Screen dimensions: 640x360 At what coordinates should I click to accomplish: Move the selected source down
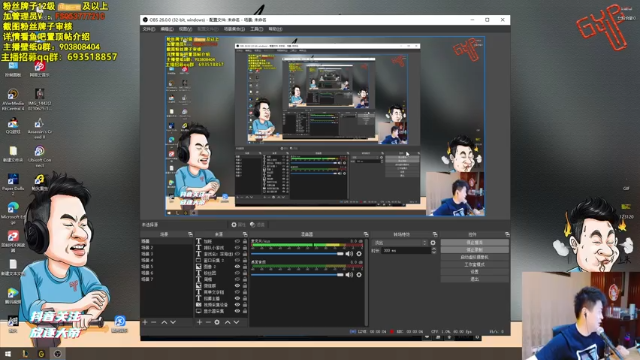coord(236,322)
